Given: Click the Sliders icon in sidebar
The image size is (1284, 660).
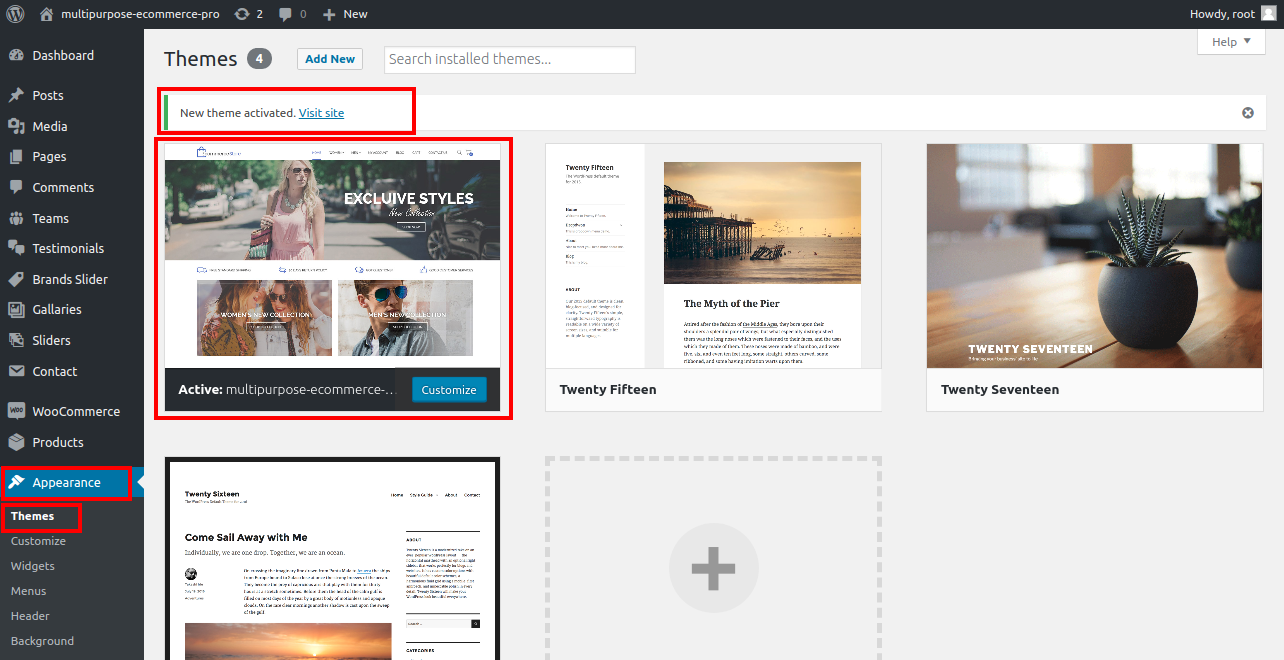Looking at the screenshot, I should tap(16, 340).
